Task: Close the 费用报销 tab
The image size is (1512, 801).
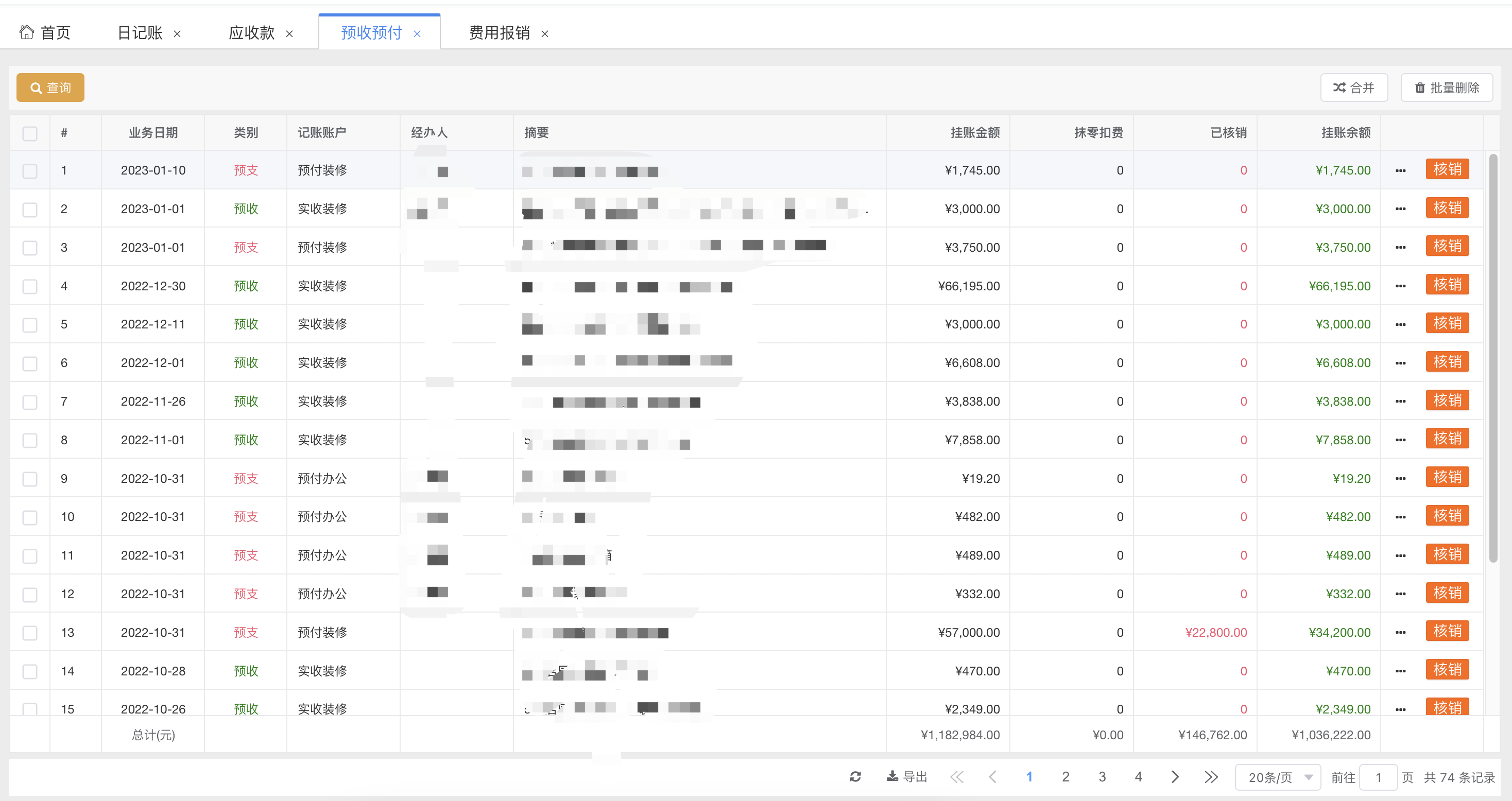Action: (x=545, y=34)
